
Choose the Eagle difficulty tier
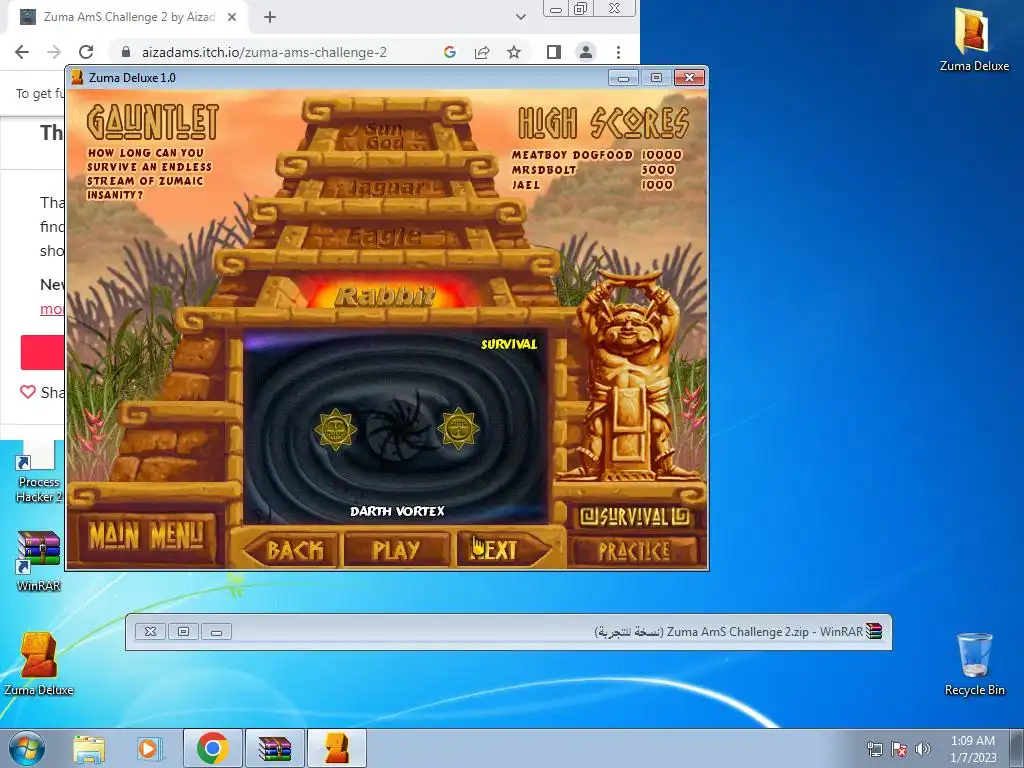pyautogui.click(x=385, y=236)
